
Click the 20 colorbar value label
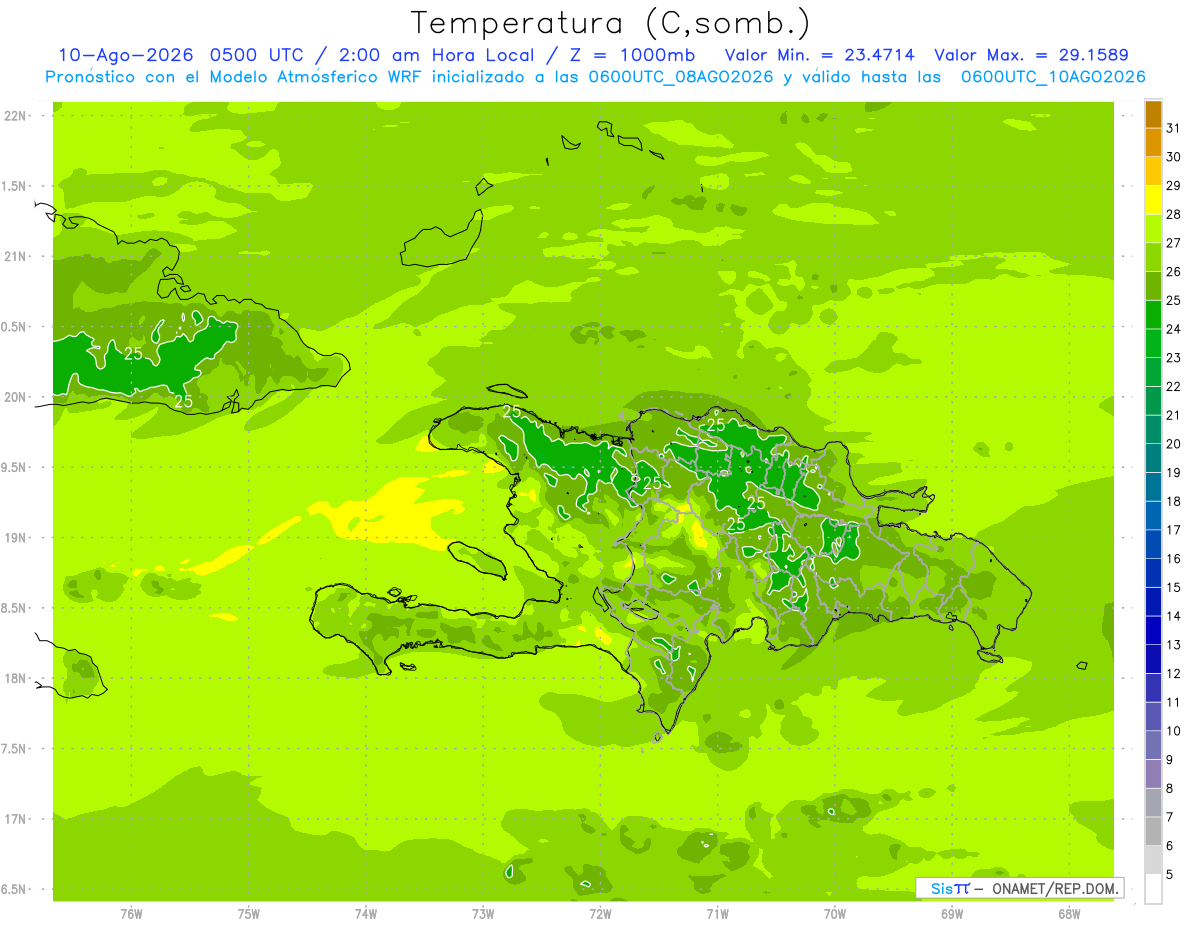(x=1174, y=444)
